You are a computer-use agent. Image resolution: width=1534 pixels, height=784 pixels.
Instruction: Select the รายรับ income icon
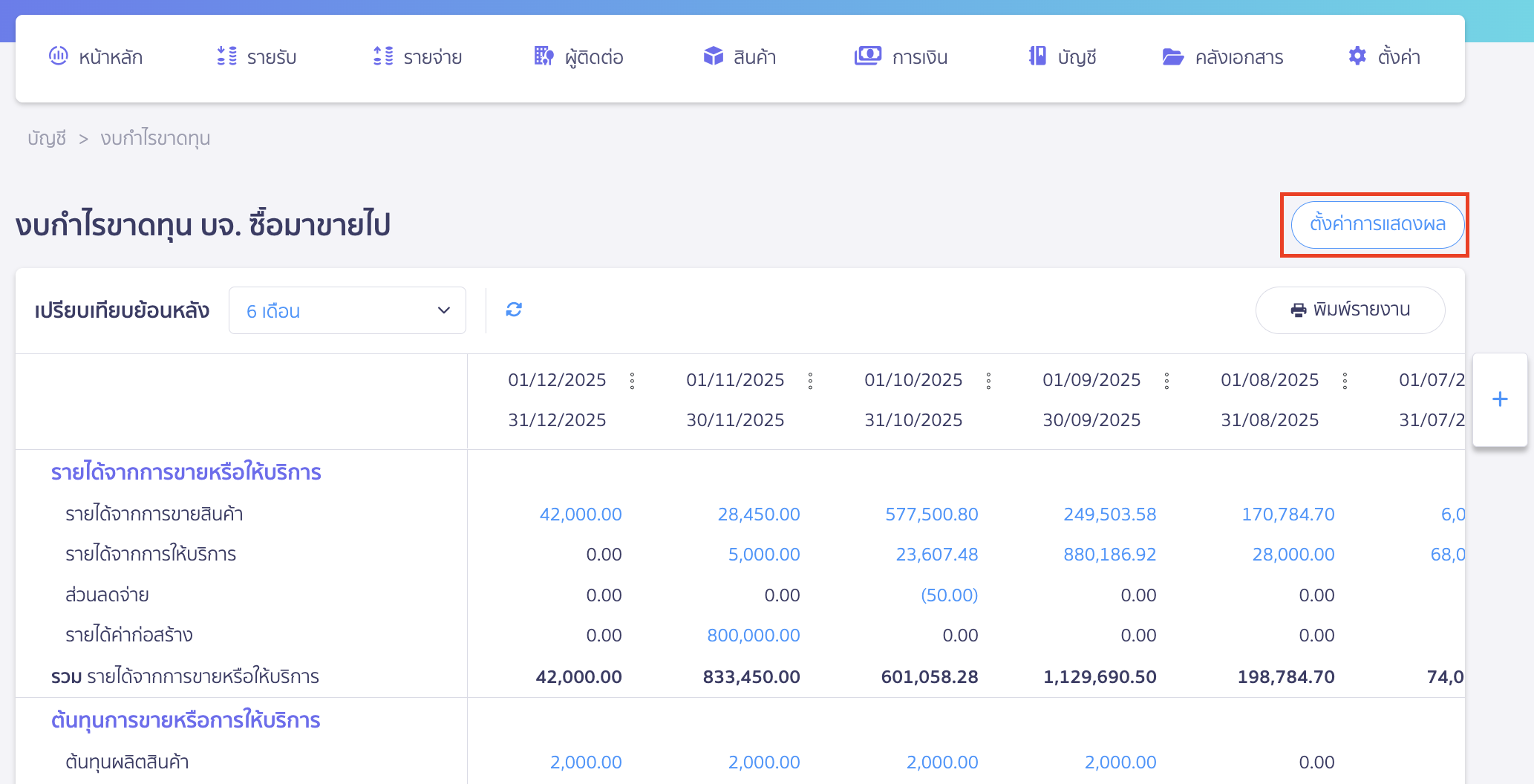pos(225,56)
